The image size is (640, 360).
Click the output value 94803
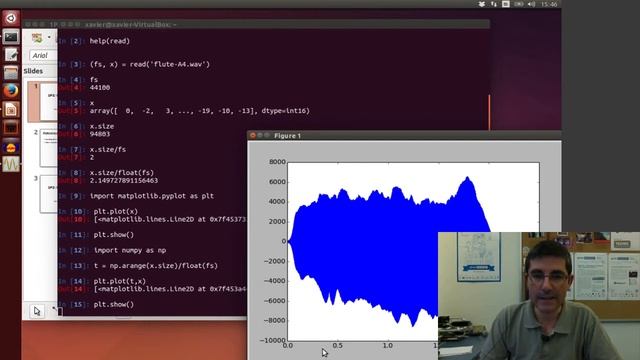[x=100, y=134]
